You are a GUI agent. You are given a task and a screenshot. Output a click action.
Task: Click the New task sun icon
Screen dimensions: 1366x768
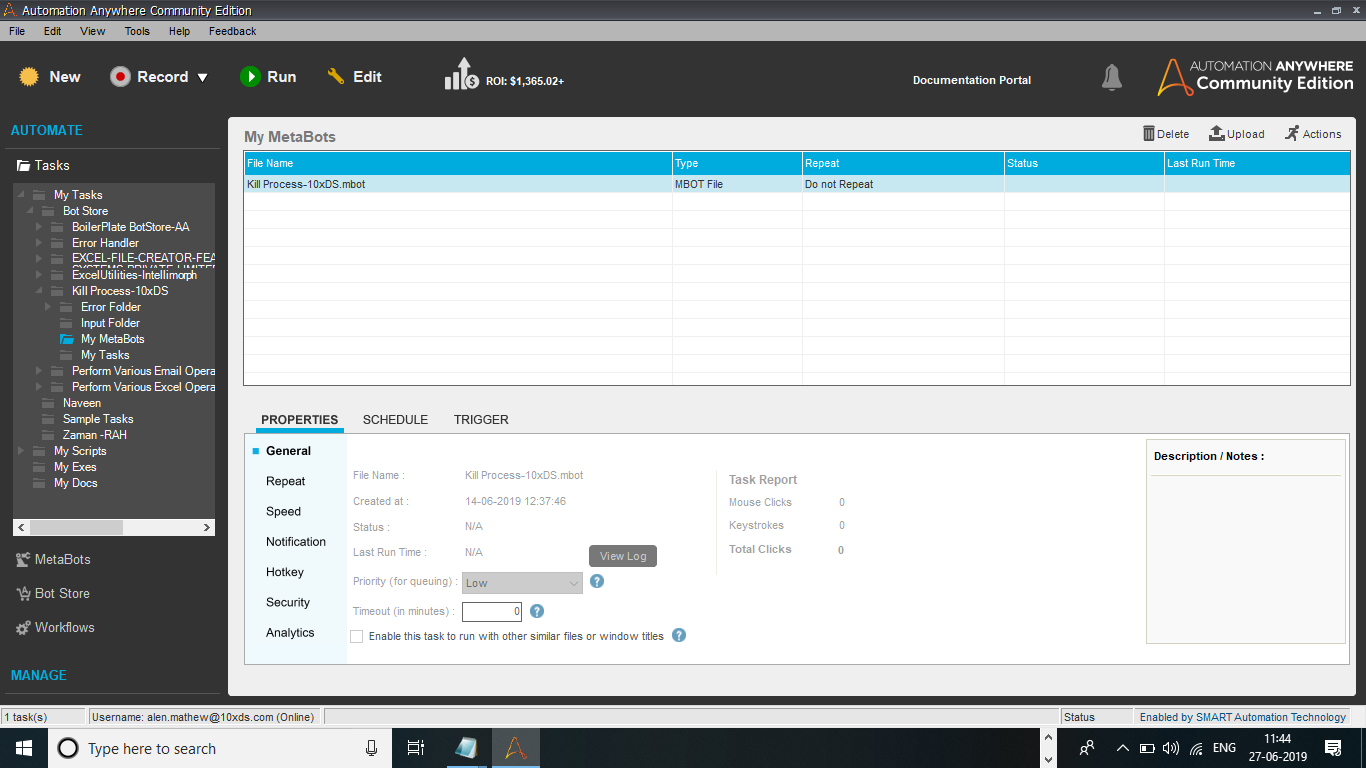(x=29, y=77)
